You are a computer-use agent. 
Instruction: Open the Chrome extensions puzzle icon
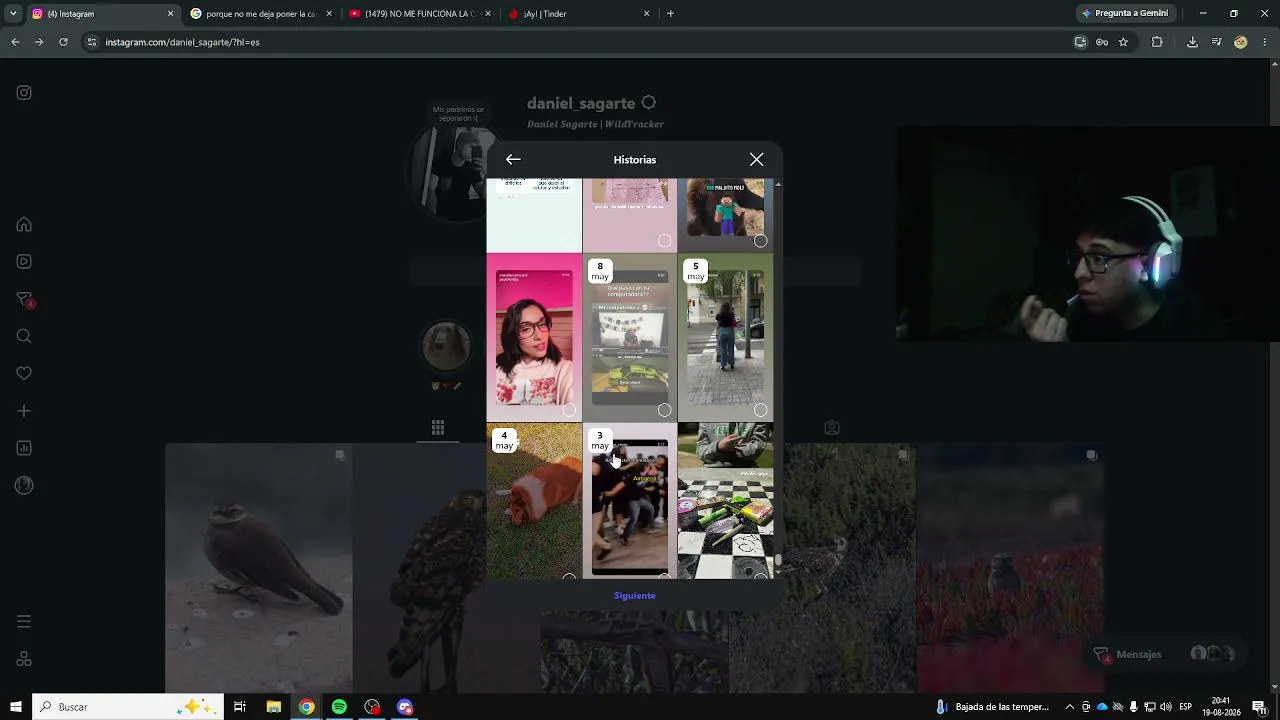(x=1157, y=42)
